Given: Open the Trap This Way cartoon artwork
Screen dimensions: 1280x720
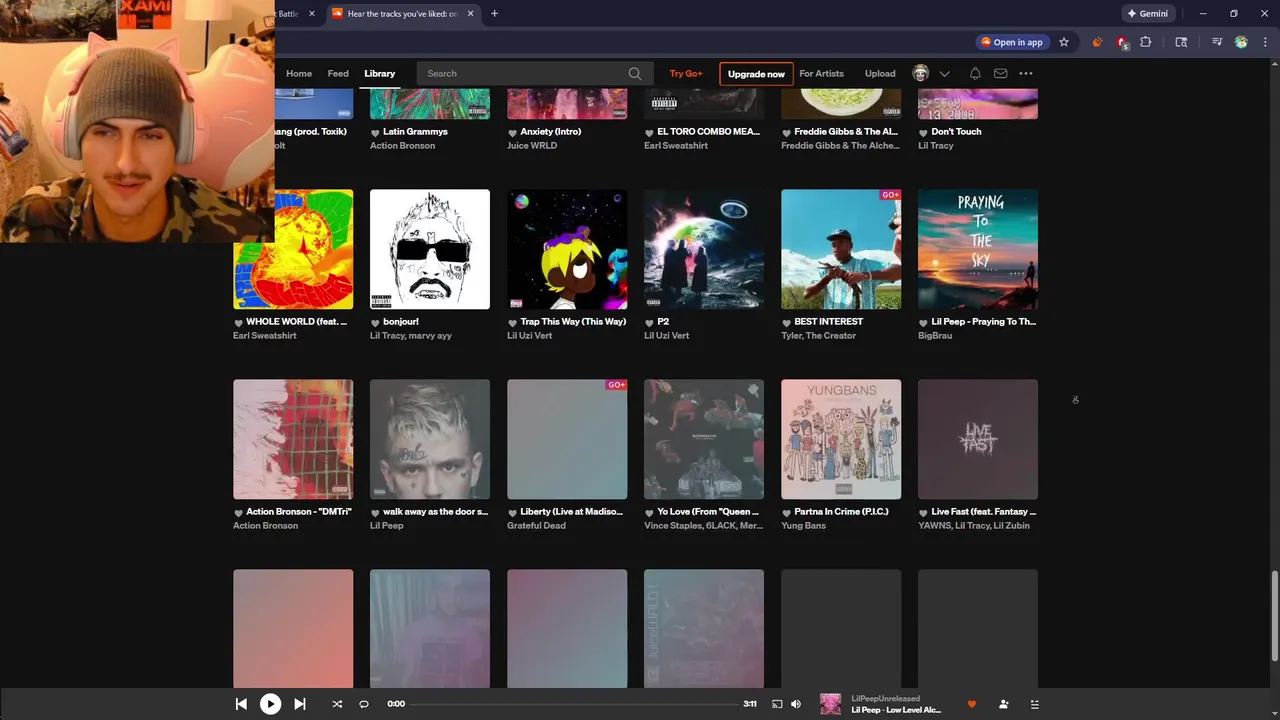Looking at the screenshot, I should (567, 249).
